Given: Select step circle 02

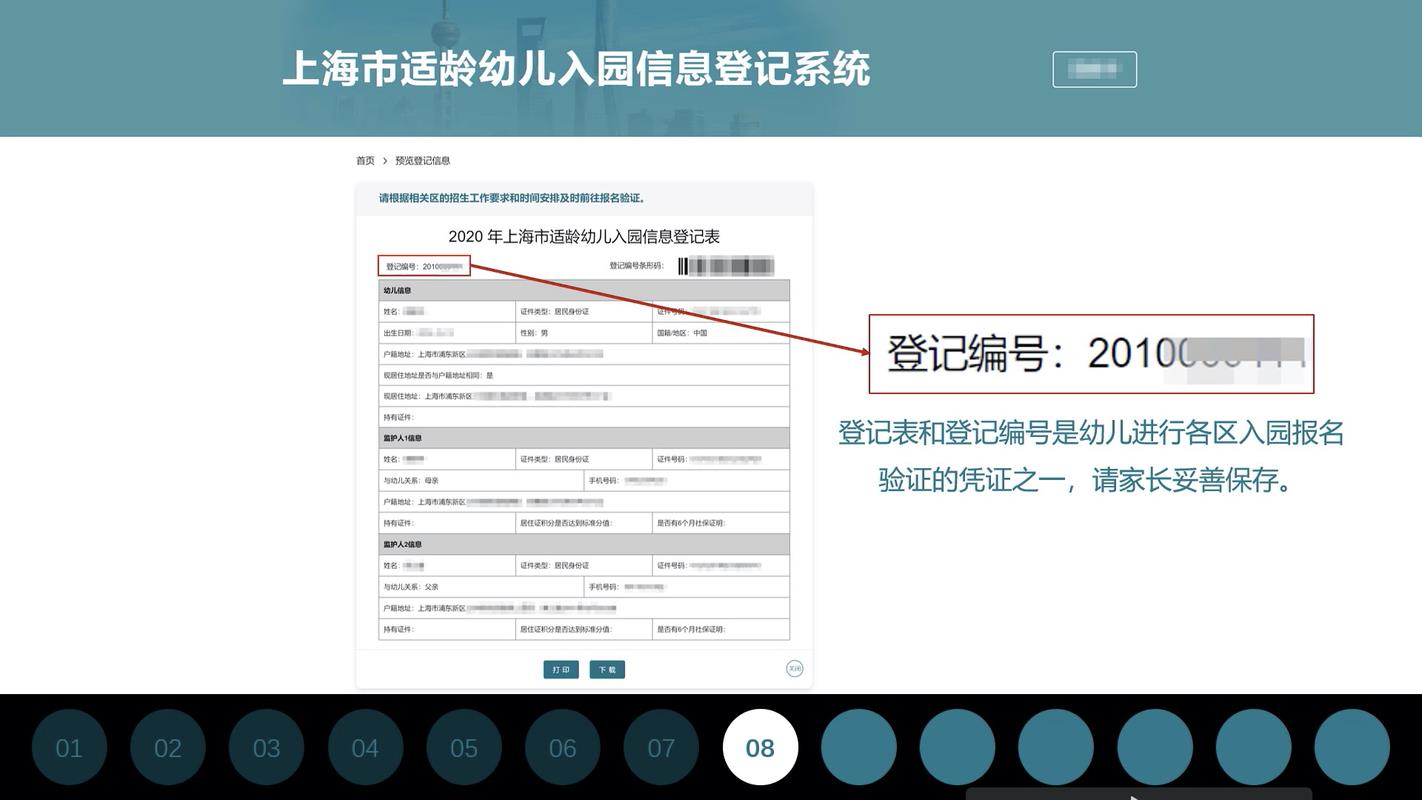Looking at the screenshot, I should (167, 746).
